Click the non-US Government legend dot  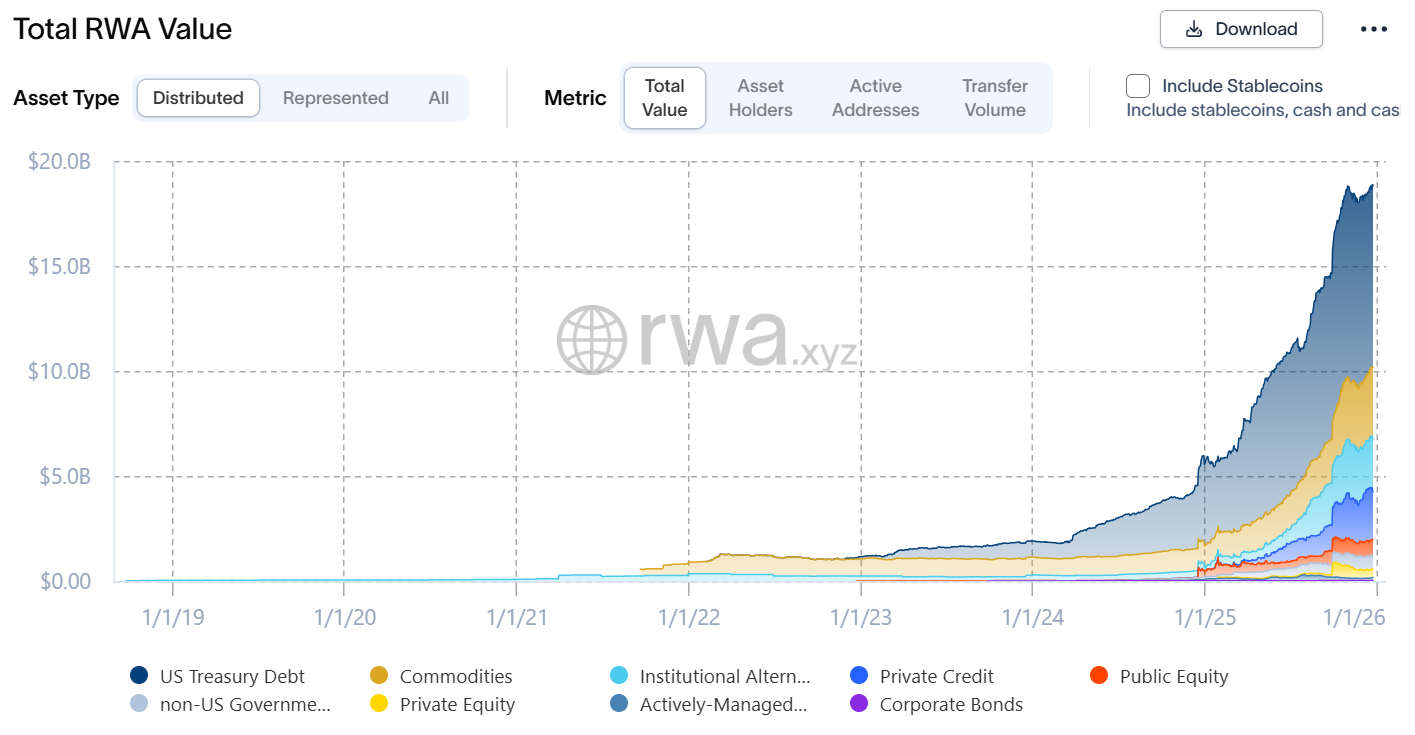(139, 704)
